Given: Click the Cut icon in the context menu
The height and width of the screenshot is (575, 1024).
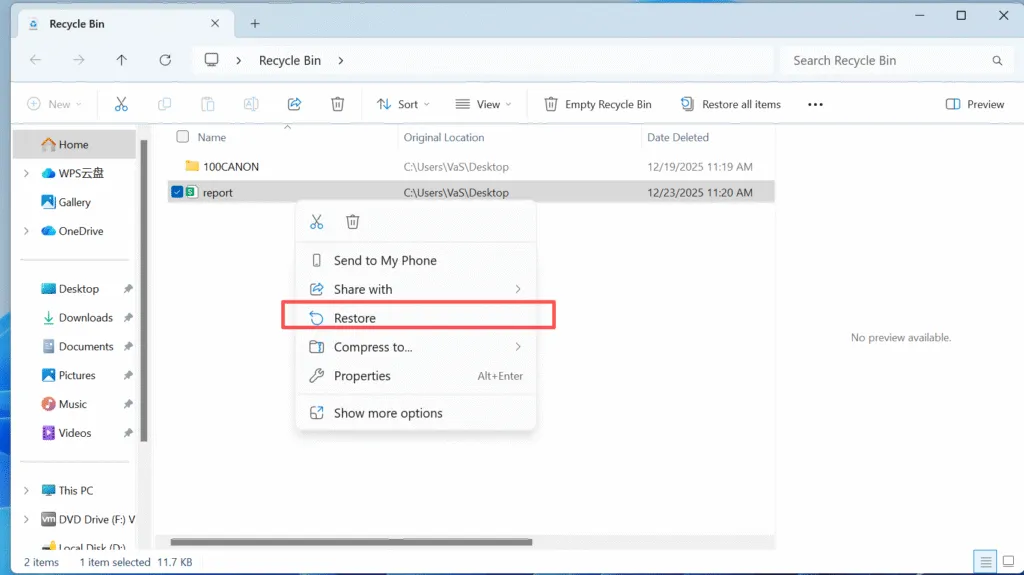Looking at the screenshot, I should pyautogui.click(x=317, y=222).
